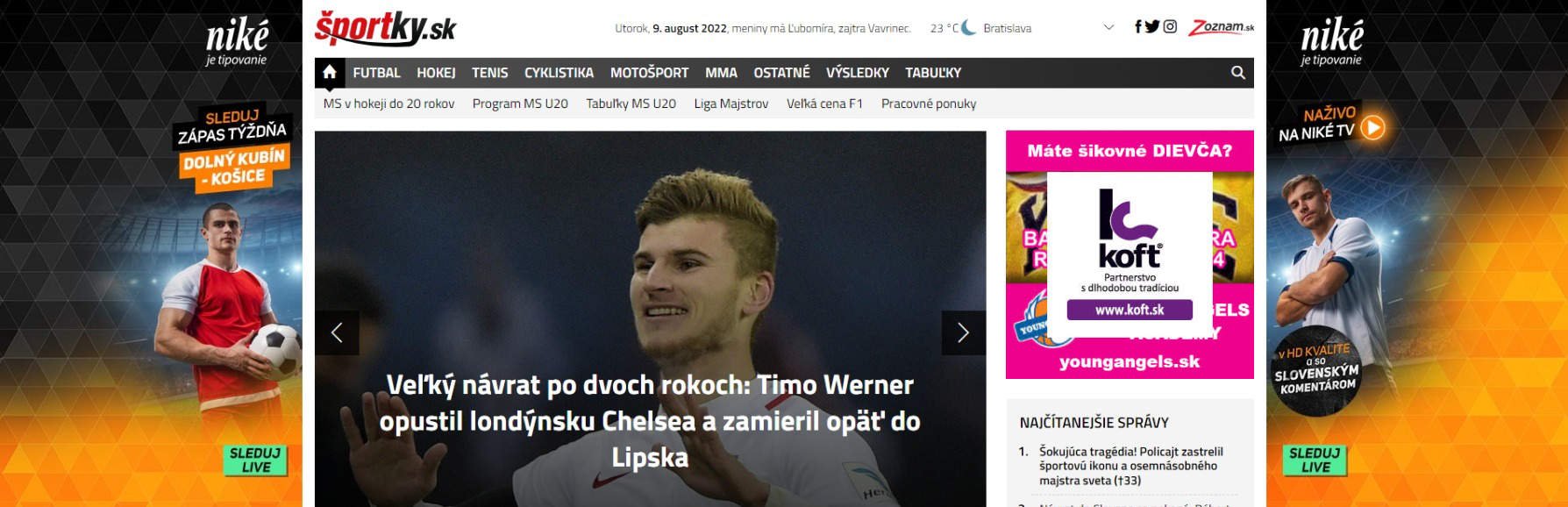1568x507 pixels.
Task: Open the Instagram icon in header
Action: (1170, 27)
